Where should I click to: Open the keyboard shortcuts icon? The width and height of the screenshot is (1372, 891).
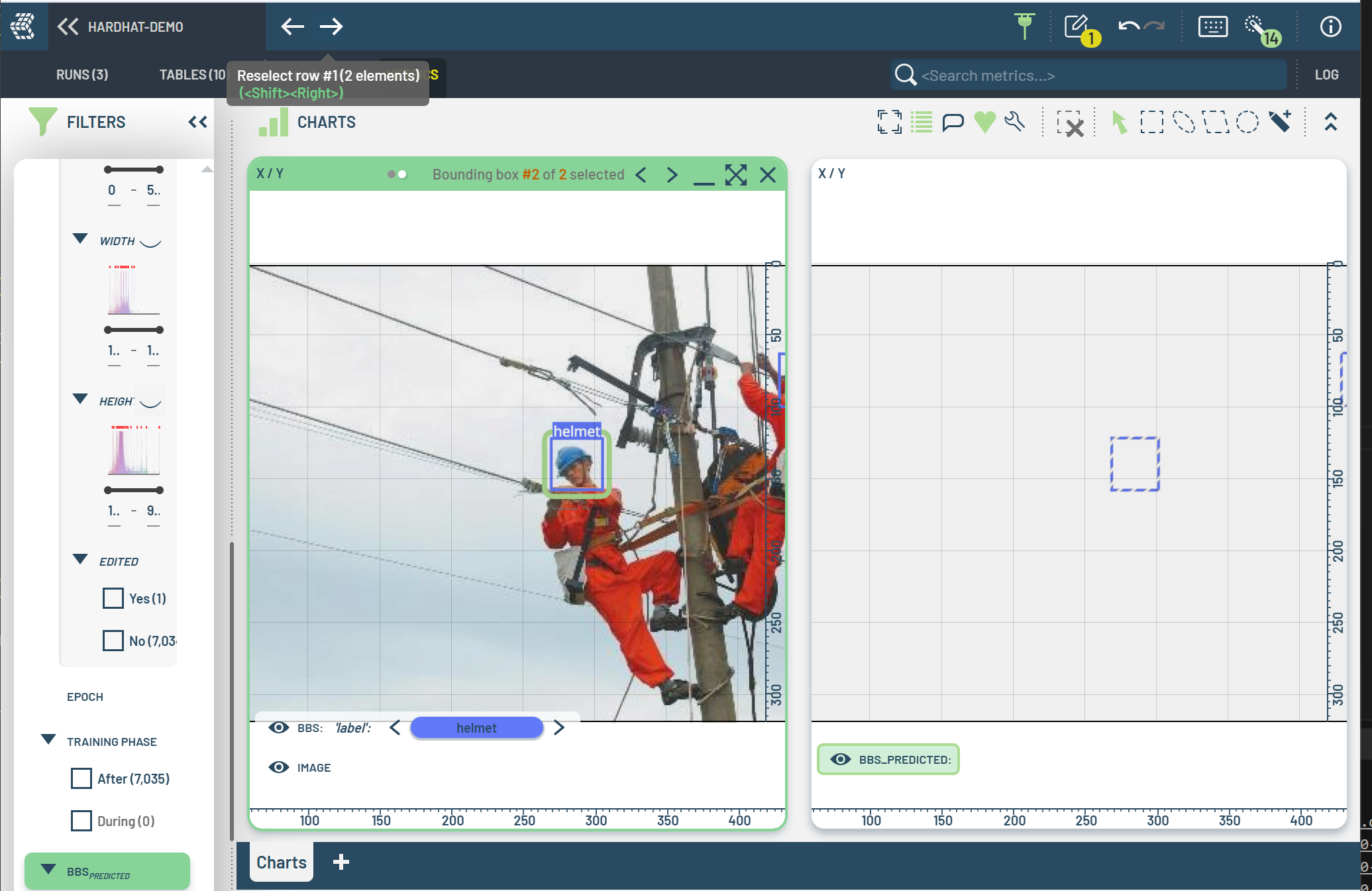(1213, 26)
